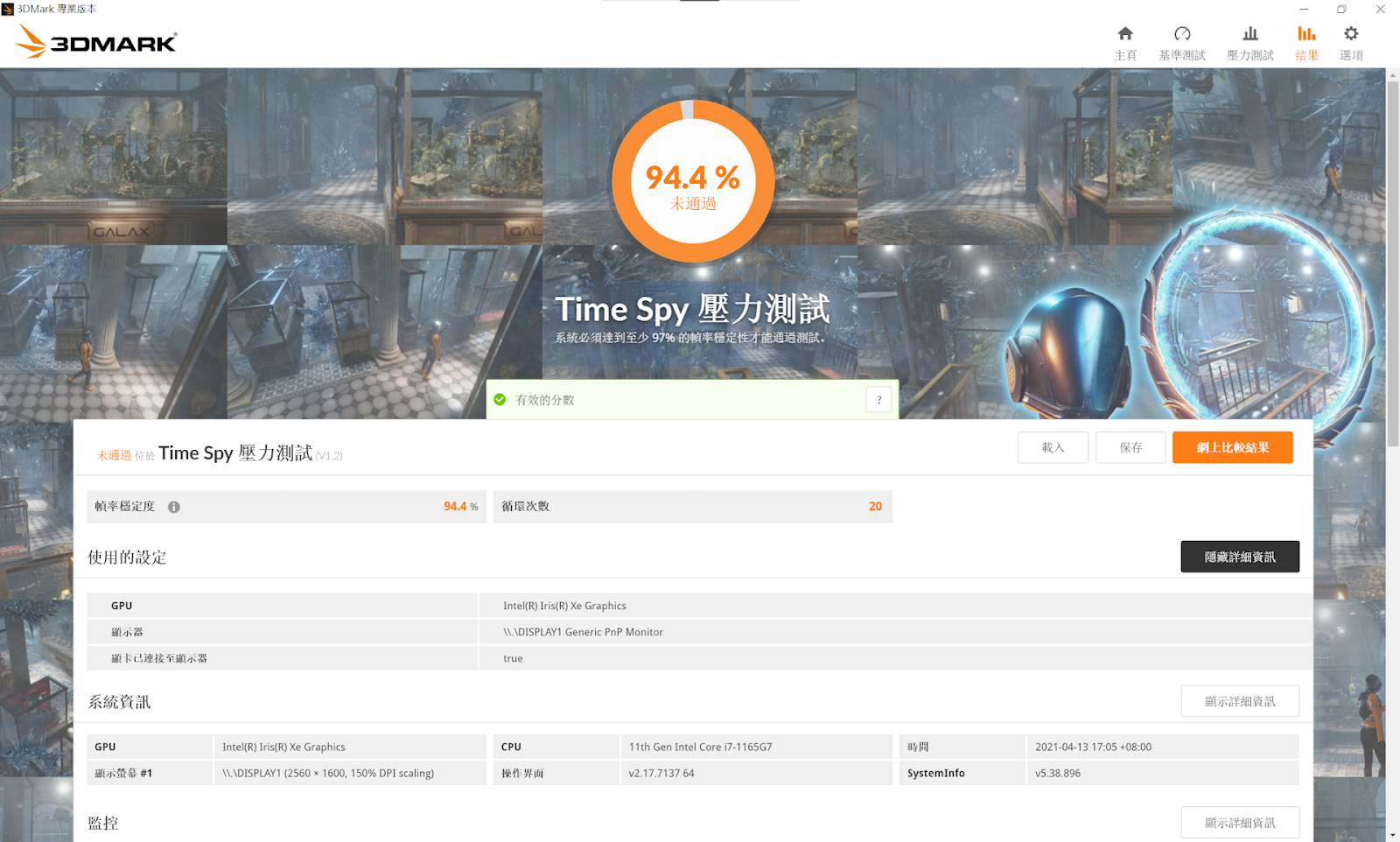
Task: Click the 使用的設定 section heading
Action: click(x=127, y=558)
